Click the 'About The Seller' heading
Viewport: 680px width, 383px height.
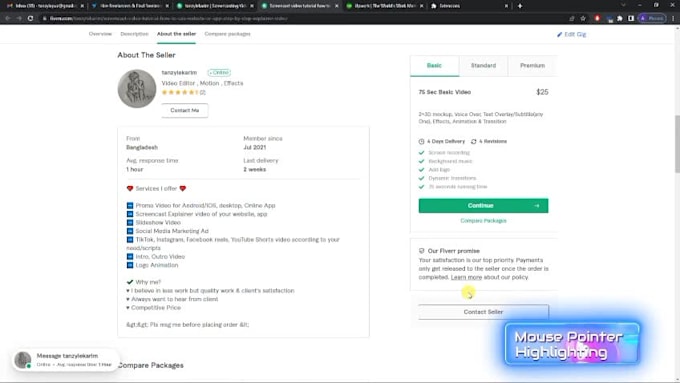146,55
